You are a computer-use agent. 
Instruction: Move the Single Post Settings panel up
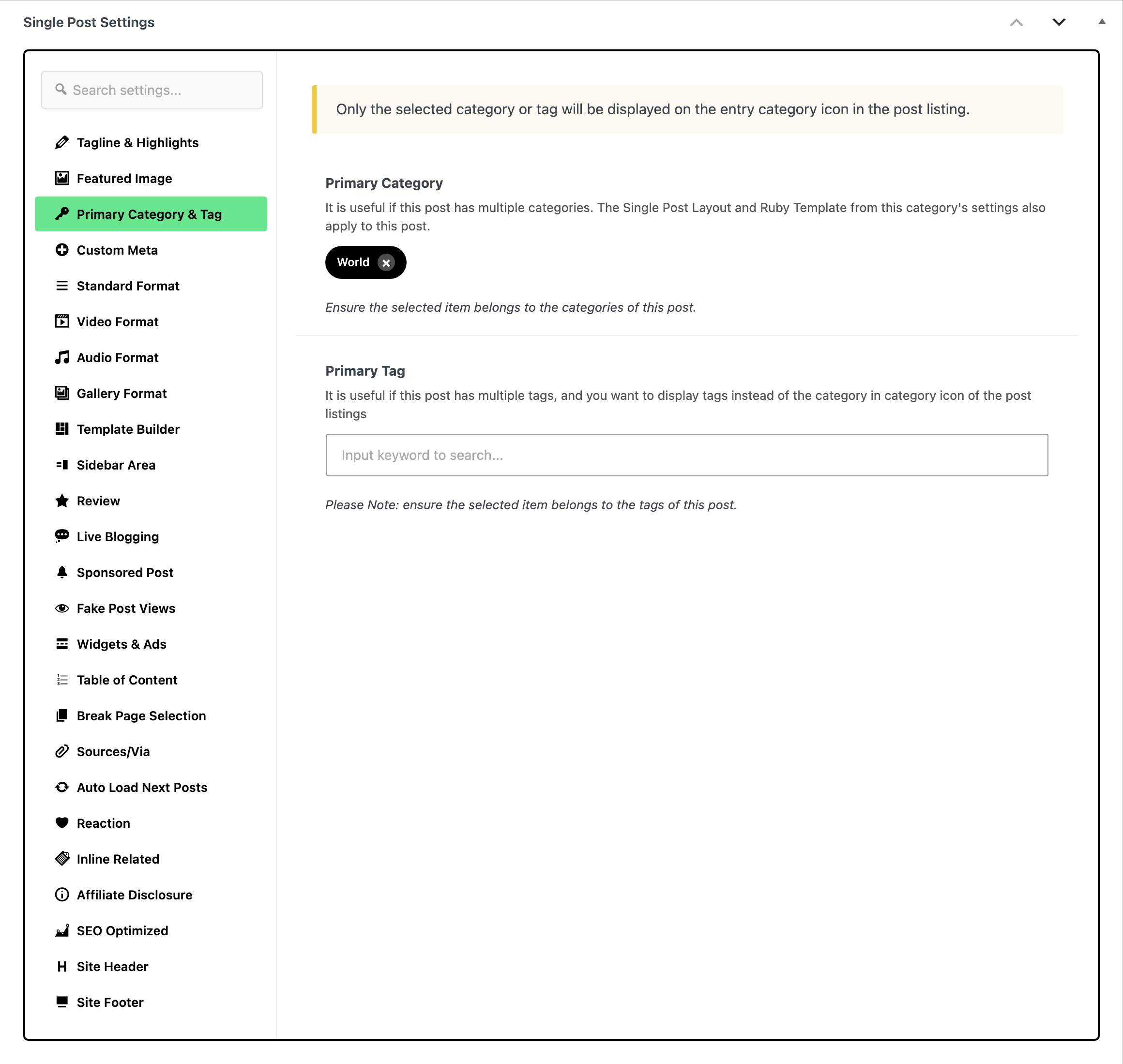(x=1017, y=22)
